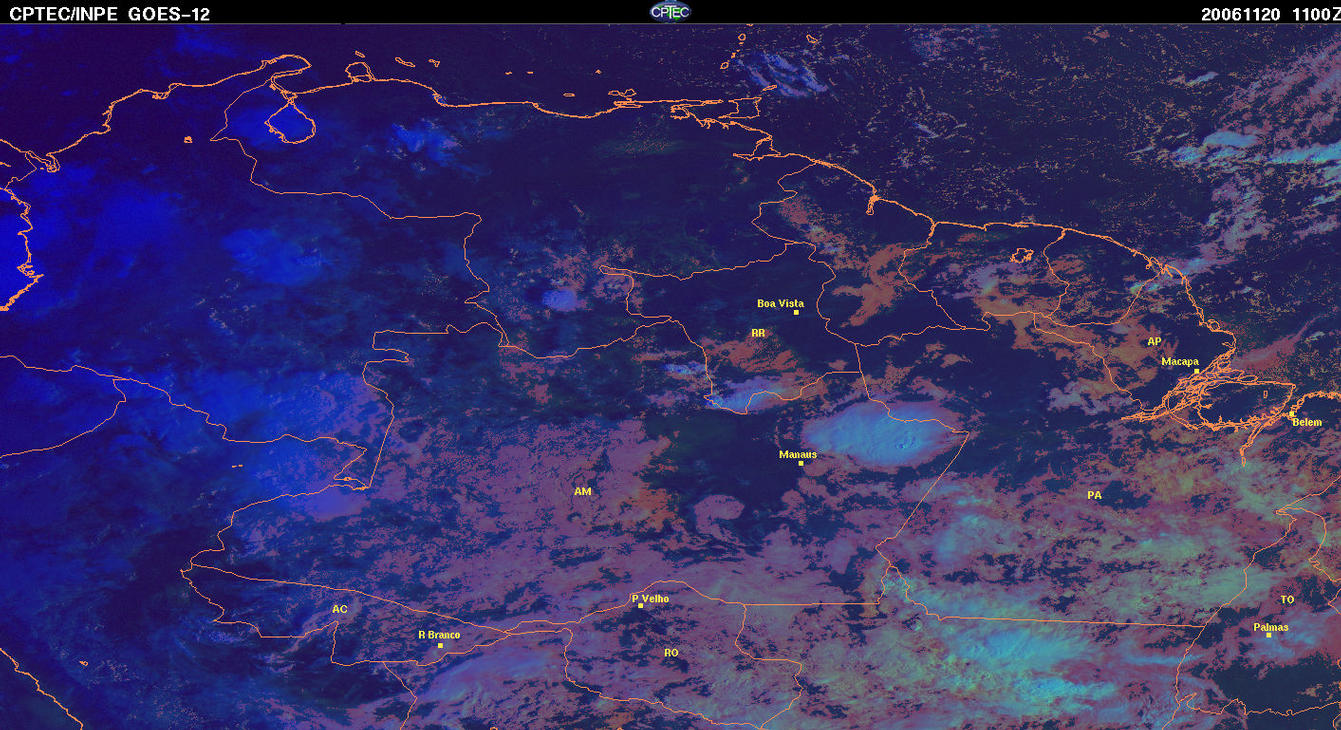Click the 'P Velho' city label
The width and height of the screenshot is (1341, 730).
(650, 598)
